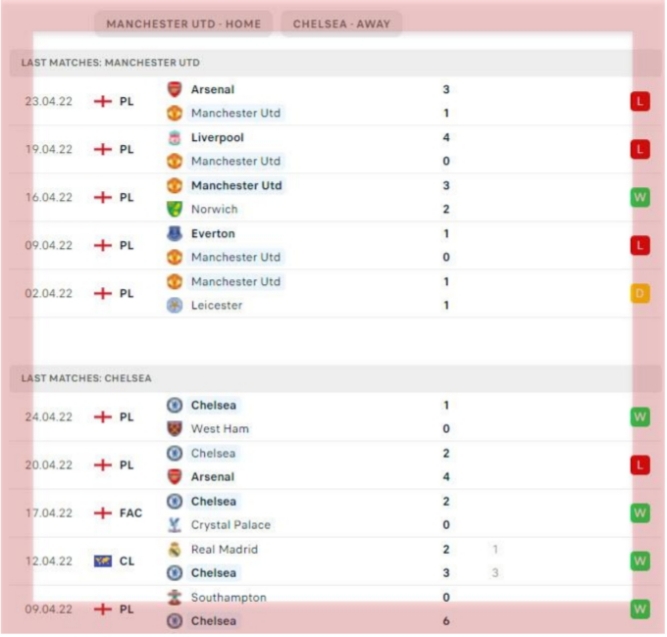
Task: Click the Everton club crest
Action: (x=174, y=234)
